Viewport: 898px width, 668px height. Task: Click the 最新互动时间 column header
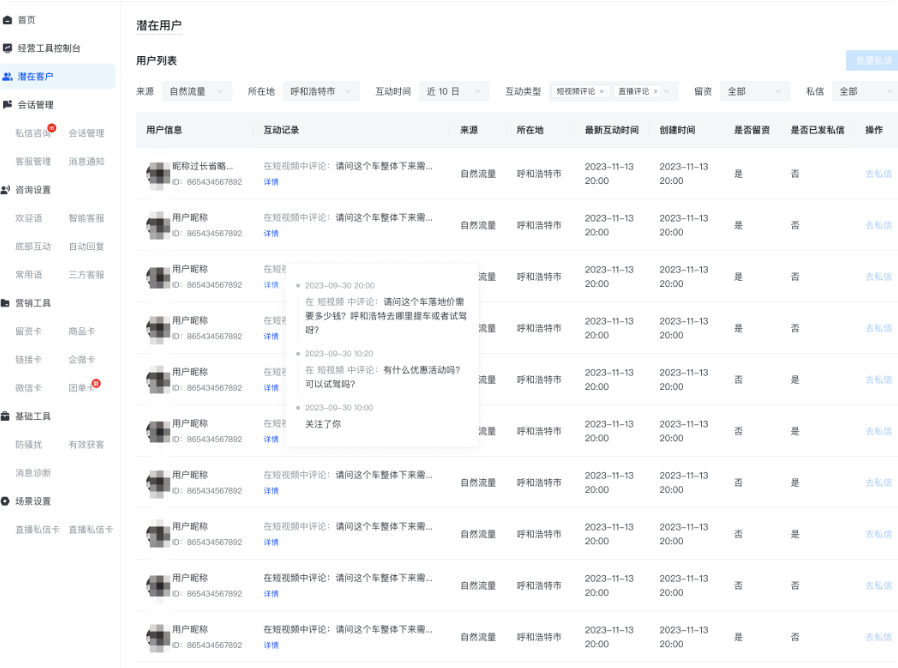tap(612, 130)
